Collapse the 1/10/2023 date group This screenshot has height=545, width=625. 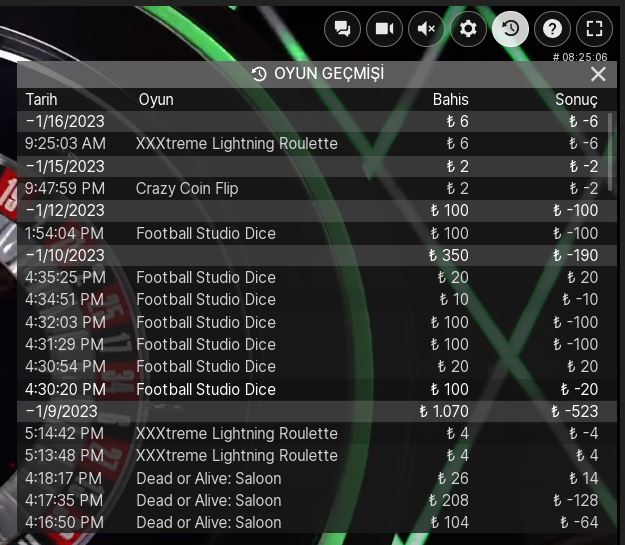point(317,256)
